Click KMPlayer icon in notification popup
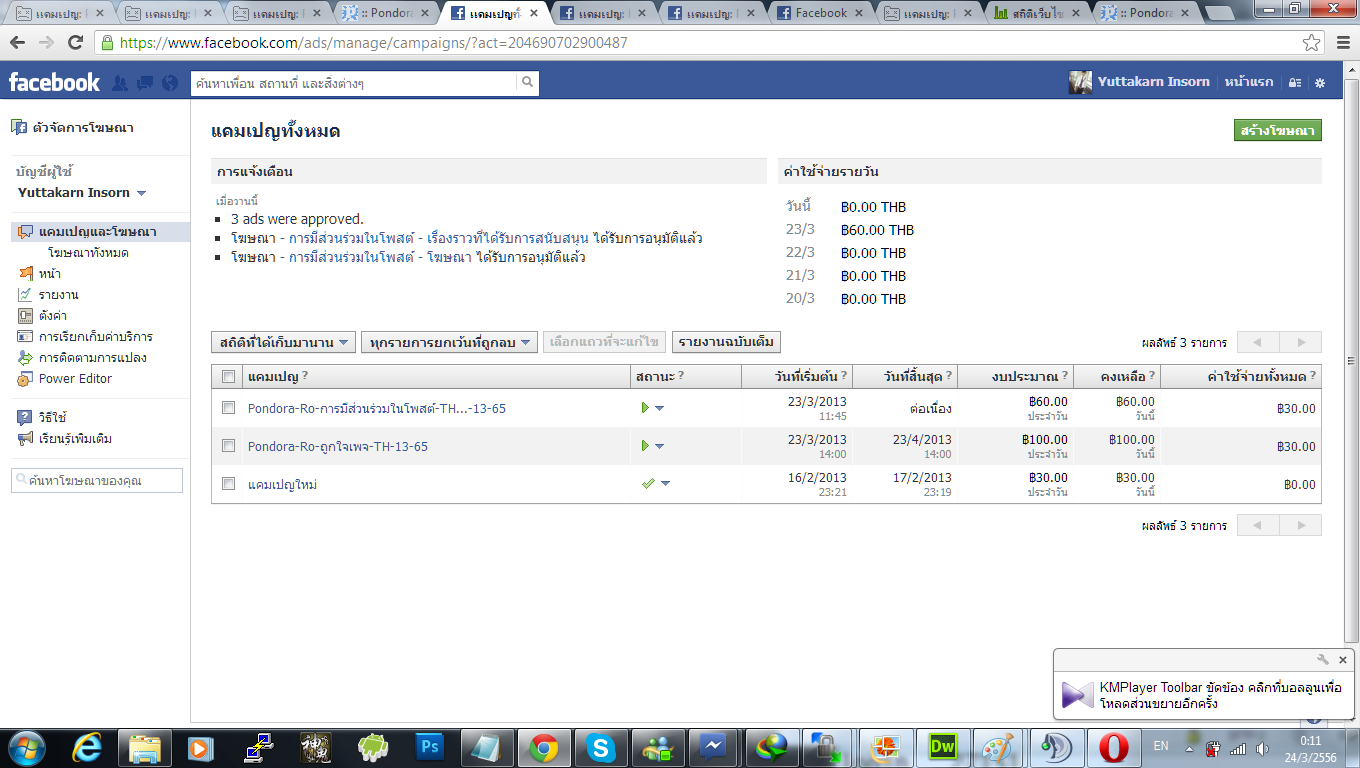 point(1077,695)
